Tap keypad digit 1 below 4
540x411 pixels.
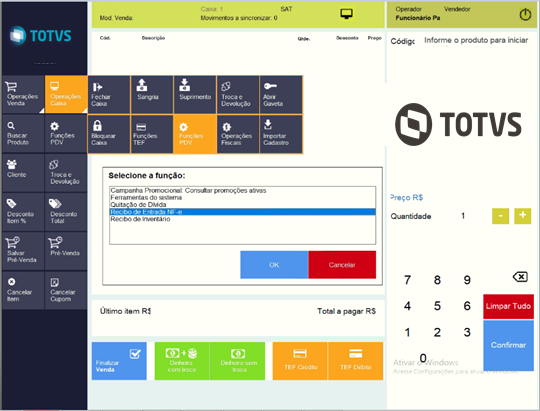pyautogui.click(x=407, y=332)
